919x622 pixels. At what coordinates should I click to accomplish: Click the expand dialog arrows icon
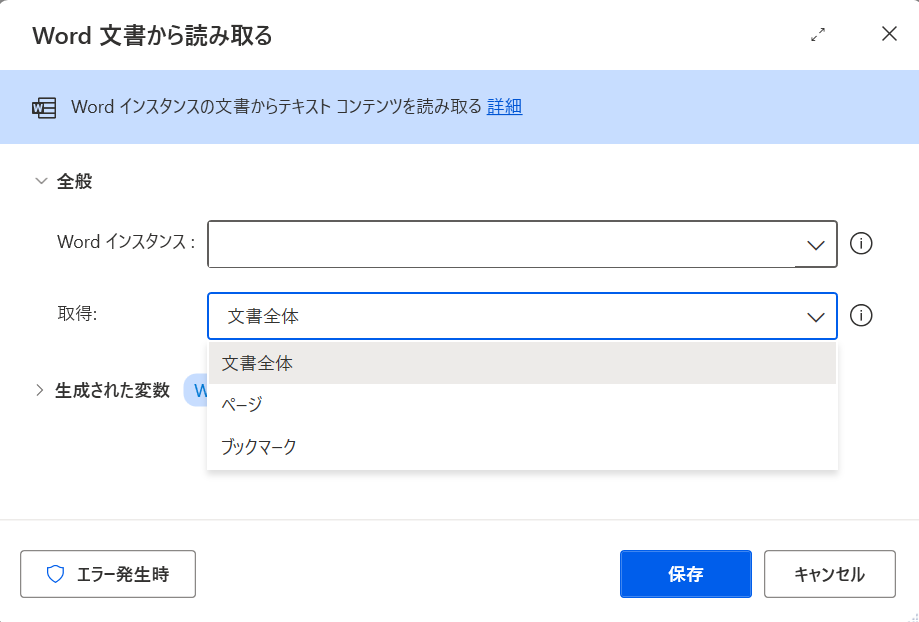click(818, 35)
